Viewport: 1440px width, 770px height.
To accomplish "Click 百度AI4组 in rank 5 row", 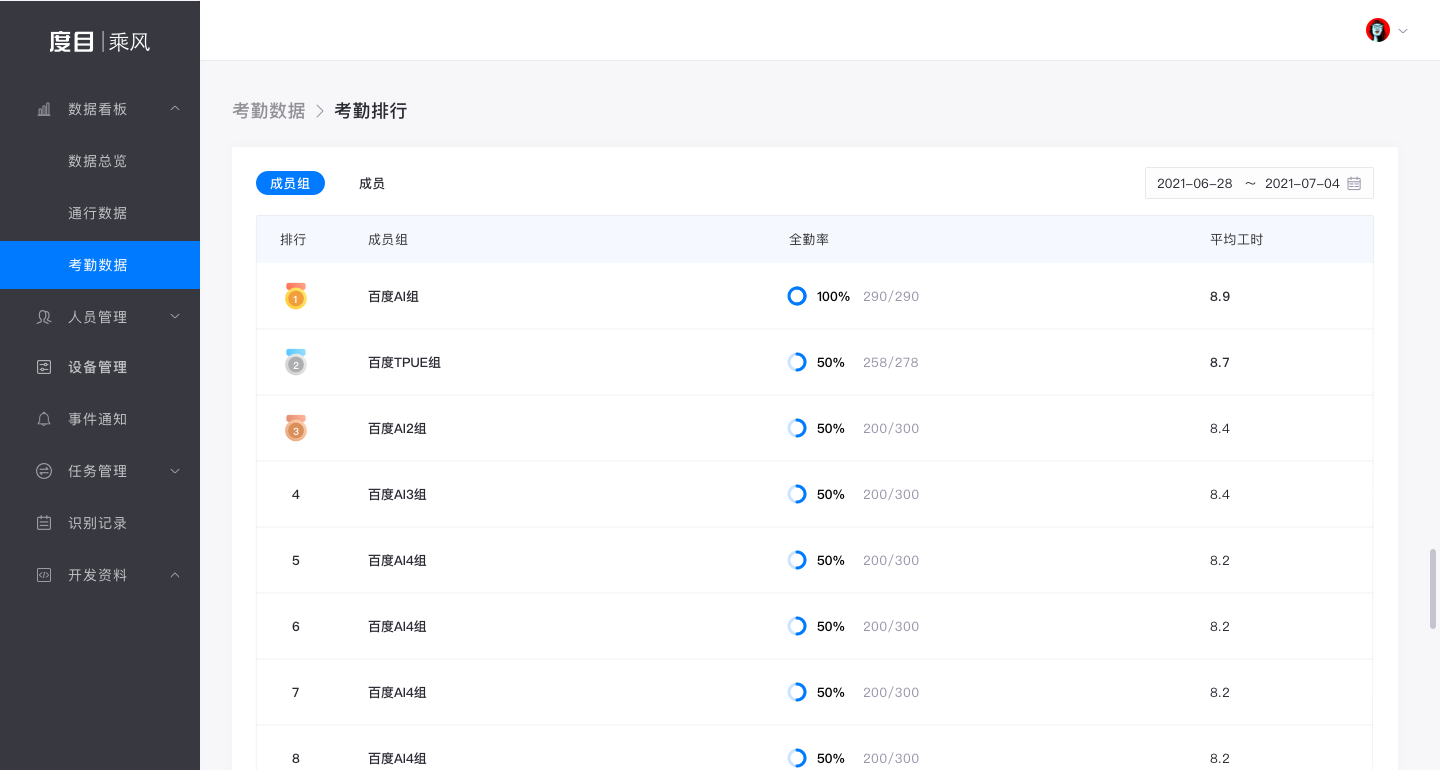I will click(397, 560).
